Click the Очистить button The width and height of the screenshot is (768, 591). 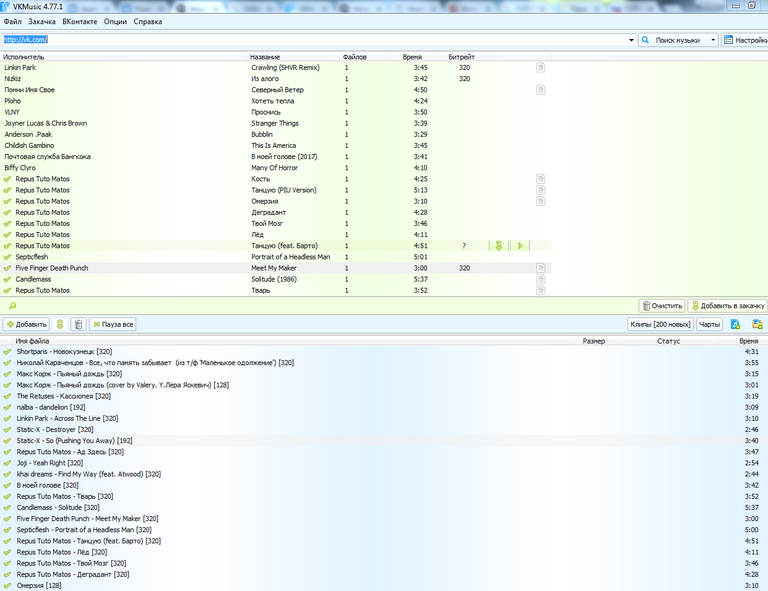pos(662,306)
